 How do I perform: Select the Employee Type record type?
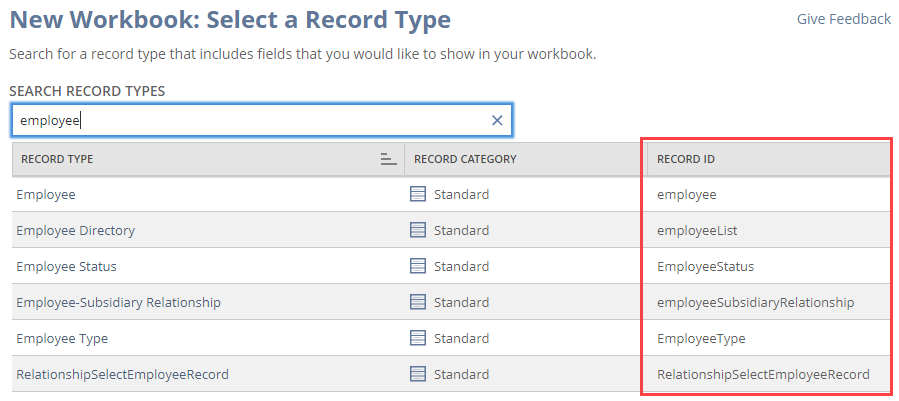pyautogui.click(x=62, y=338)
